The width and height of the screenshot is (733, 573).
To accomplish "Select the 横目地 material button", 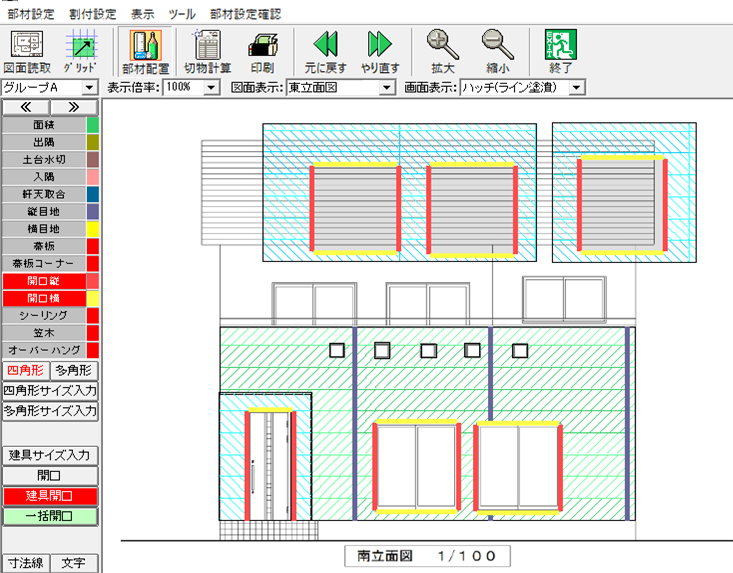I will [x=44, y=229].
